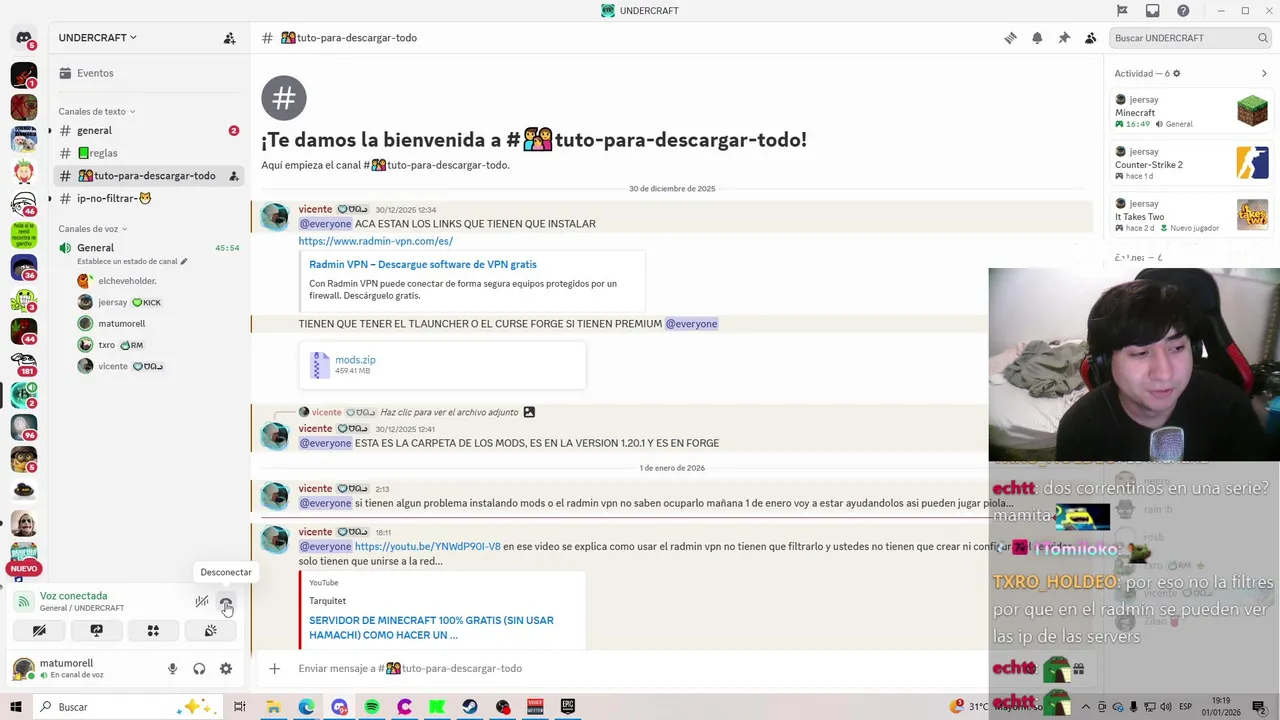
Task: Open Actividad settings gear
Action: click(x=1176, y=73)
